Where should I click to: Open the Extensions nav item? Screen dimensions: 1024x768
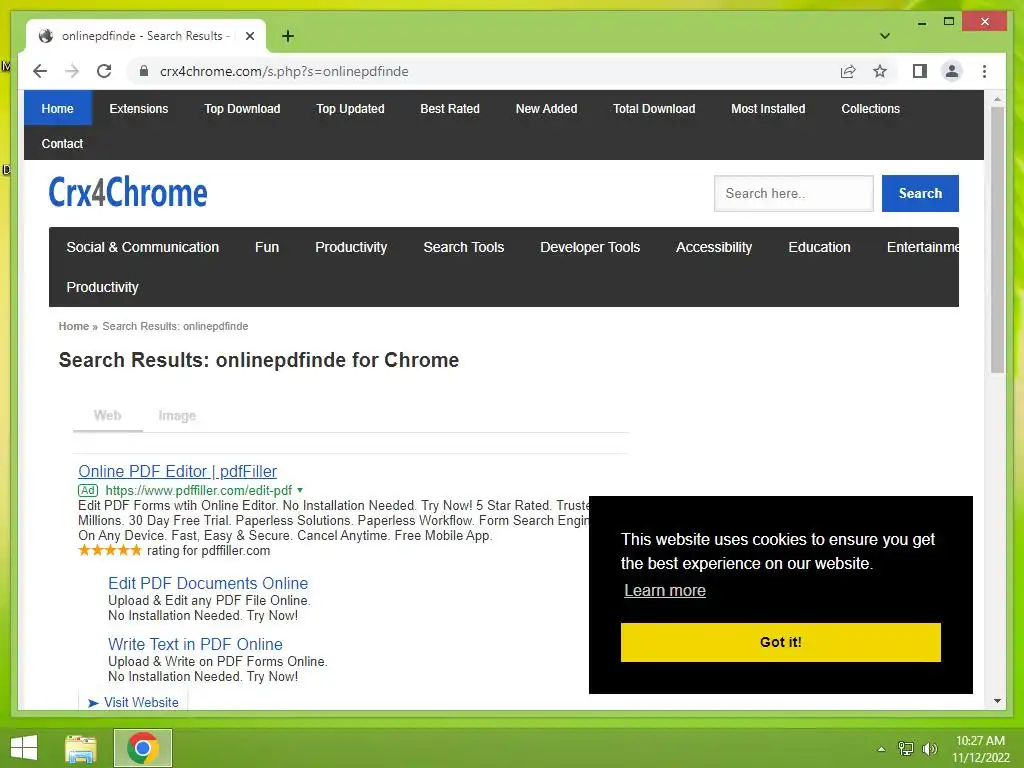(138, 108)
